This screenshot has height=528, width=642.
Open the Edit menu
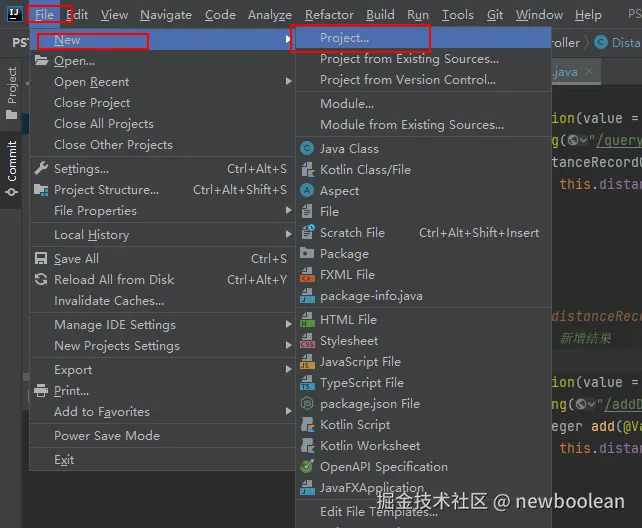click(77, 15)
